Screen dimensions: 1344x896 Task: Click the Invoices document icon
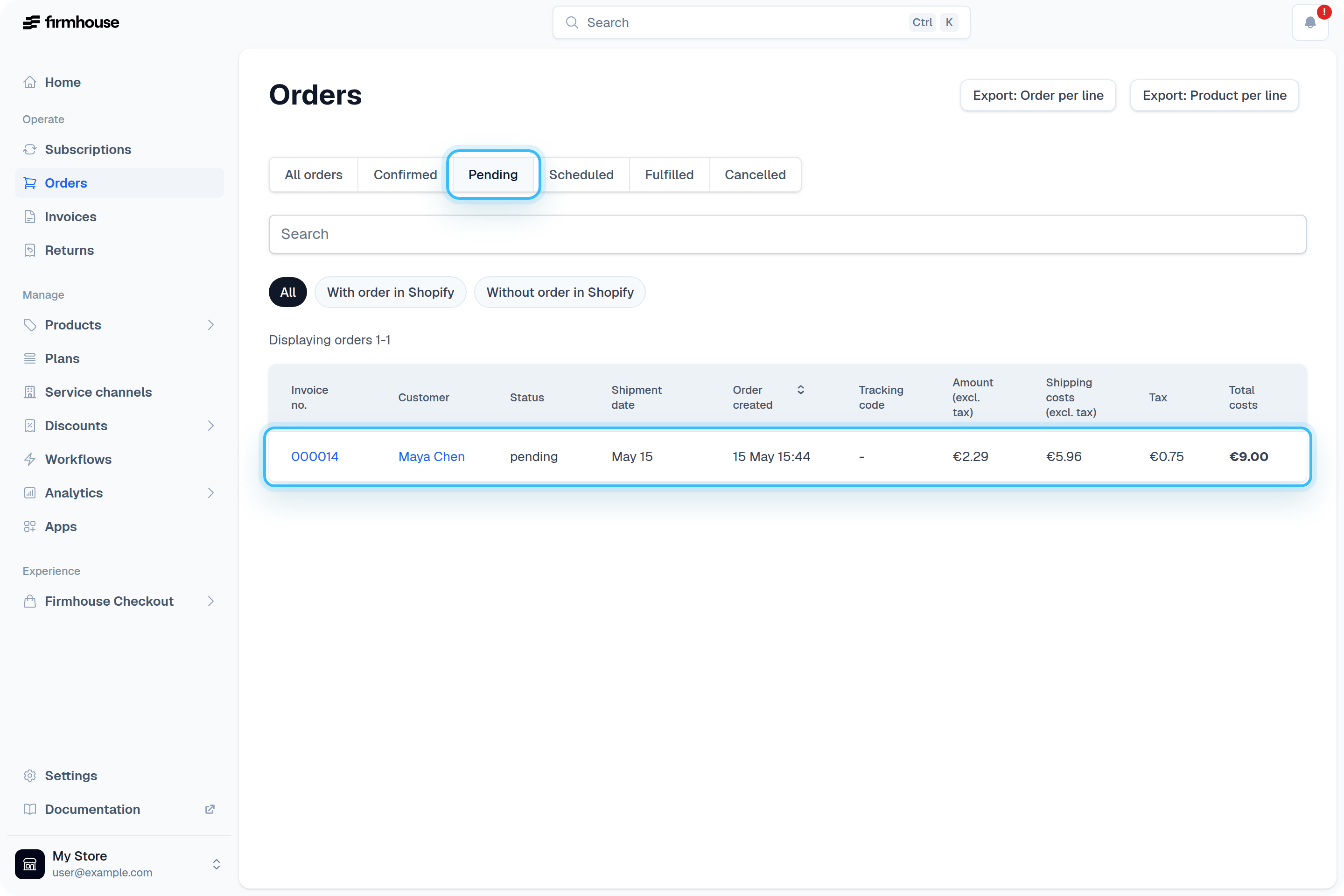tap(30, 217)
